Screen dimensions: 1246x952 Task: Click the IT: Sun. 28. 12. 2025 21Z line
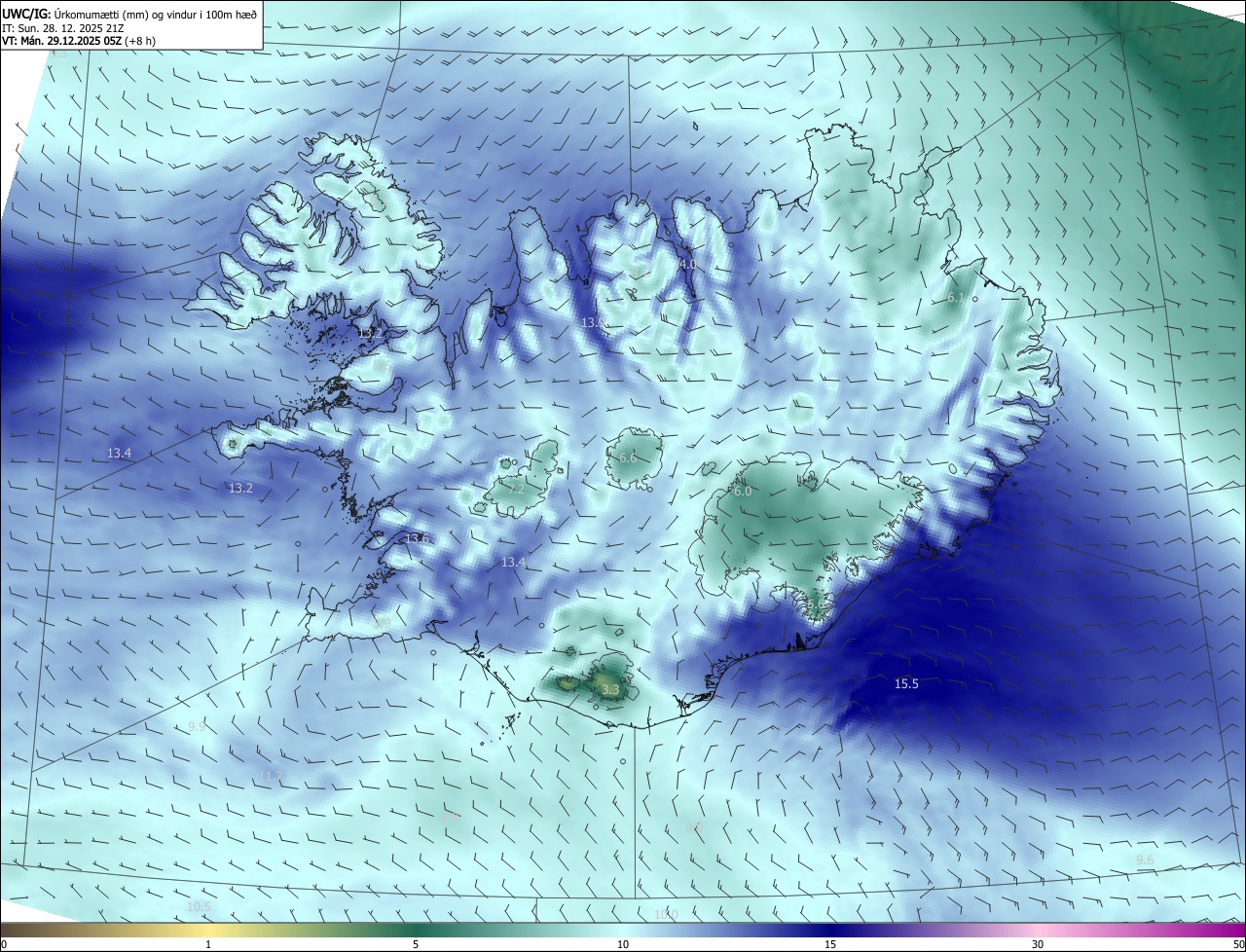pyautogui.click(x=62, y=28)
